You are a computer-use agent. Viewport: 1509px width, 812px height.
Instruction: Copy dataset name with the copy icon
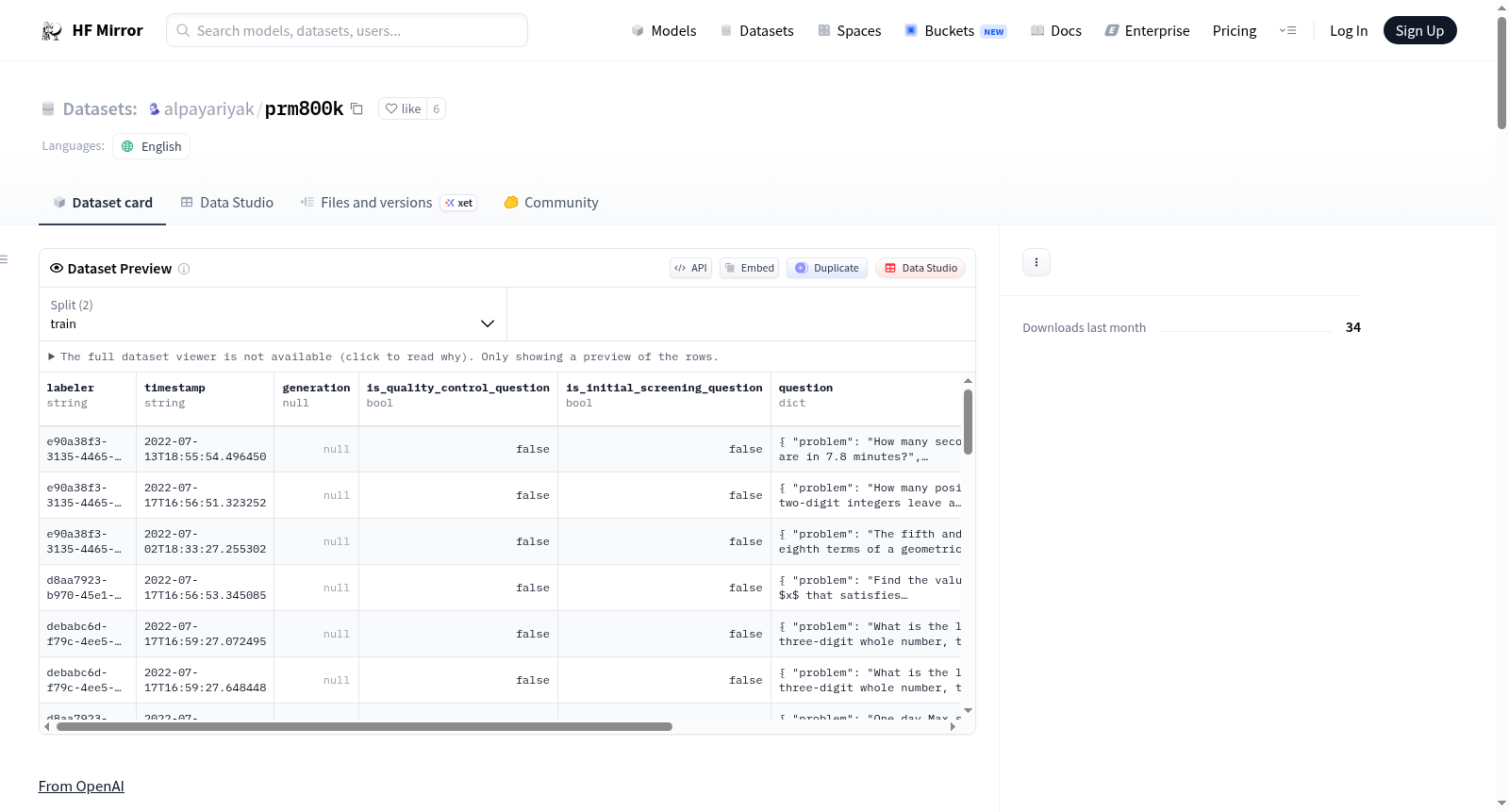click(x=357, y=108)
